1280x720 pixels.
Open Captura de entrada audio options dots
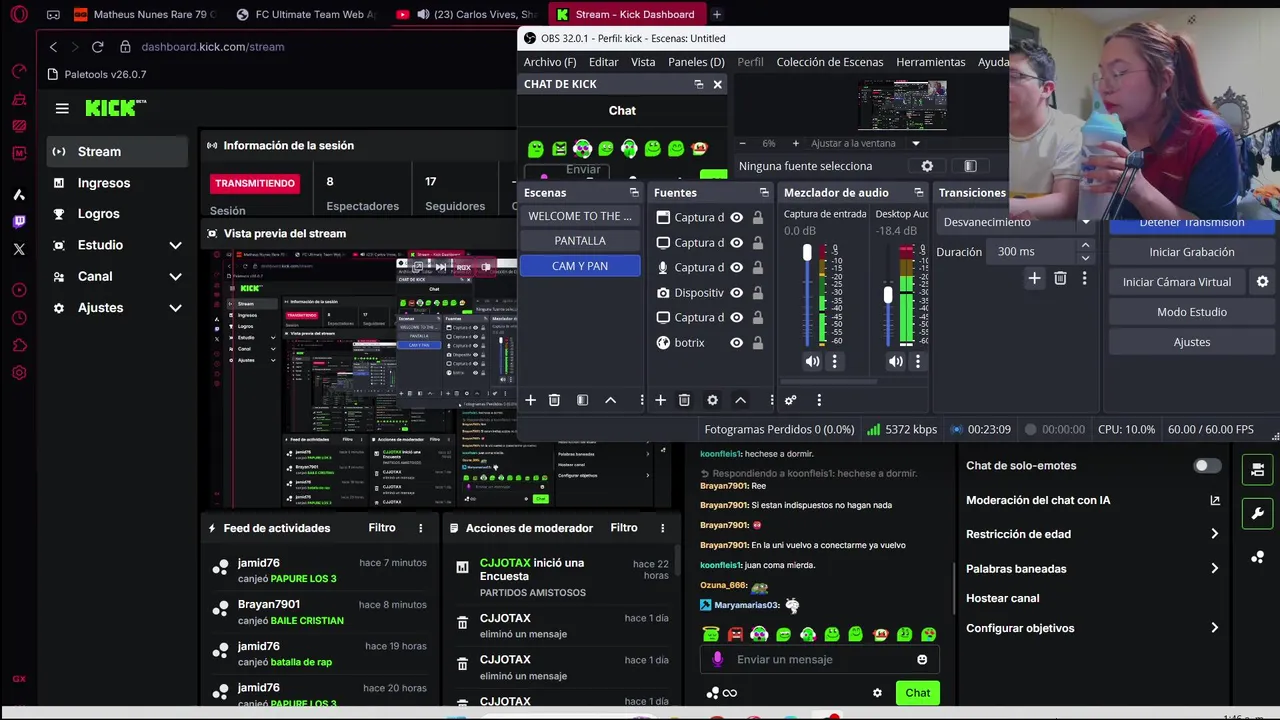tap(834, 362)
